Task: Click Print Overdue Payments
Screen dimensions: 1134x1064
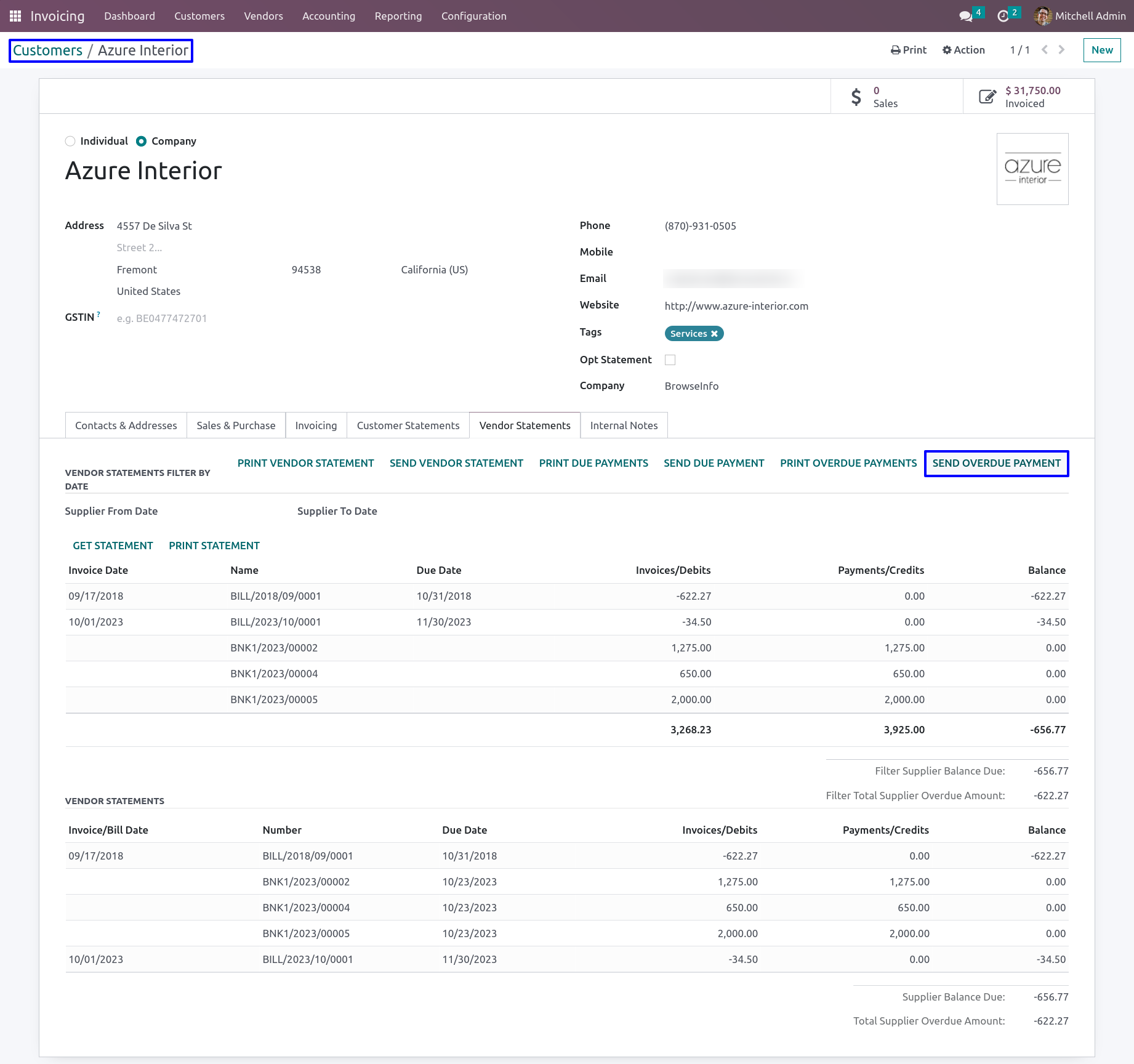Action: [848, 463]
